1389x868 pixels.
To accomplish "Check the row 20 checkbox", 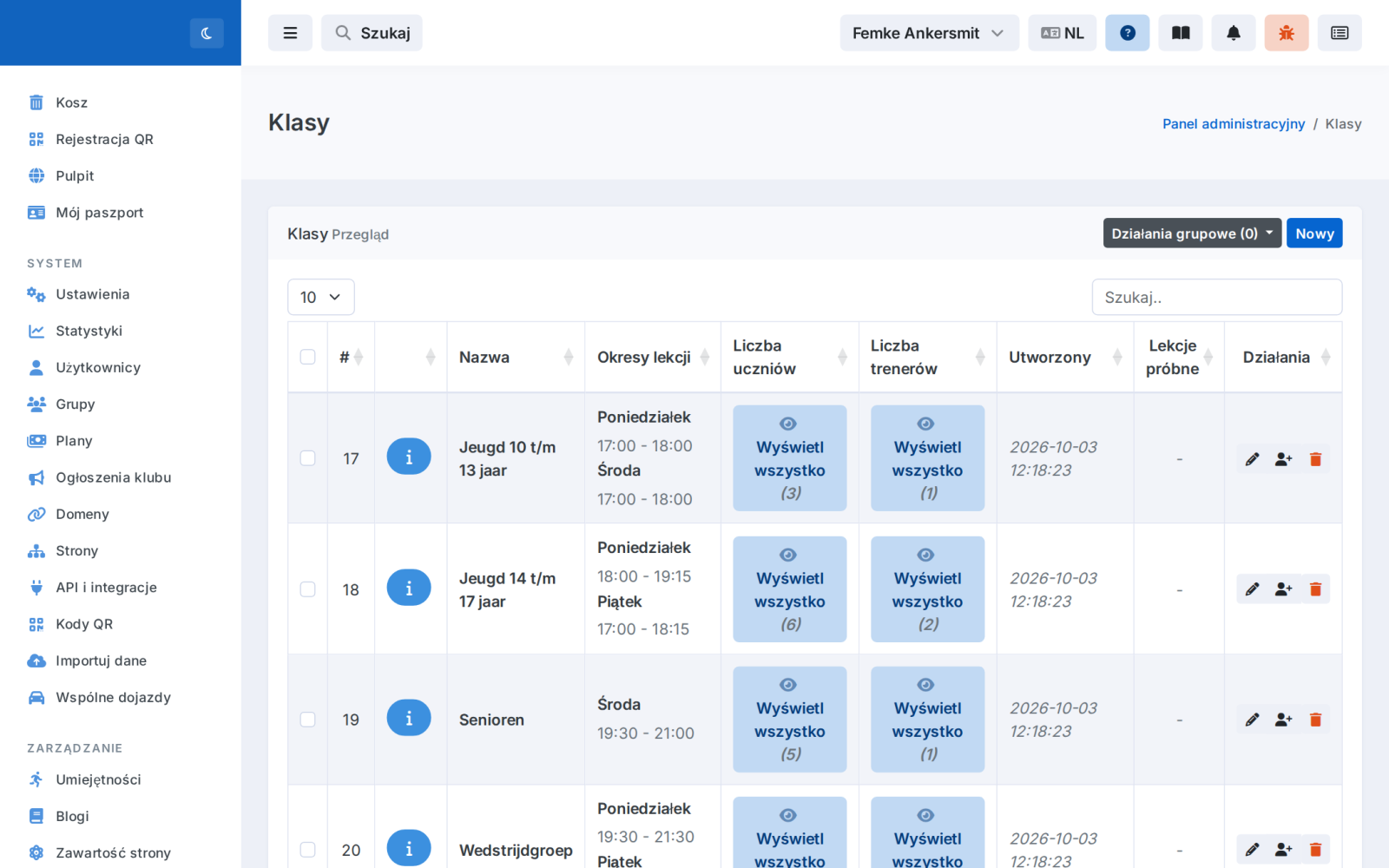I will click(307, 850).
